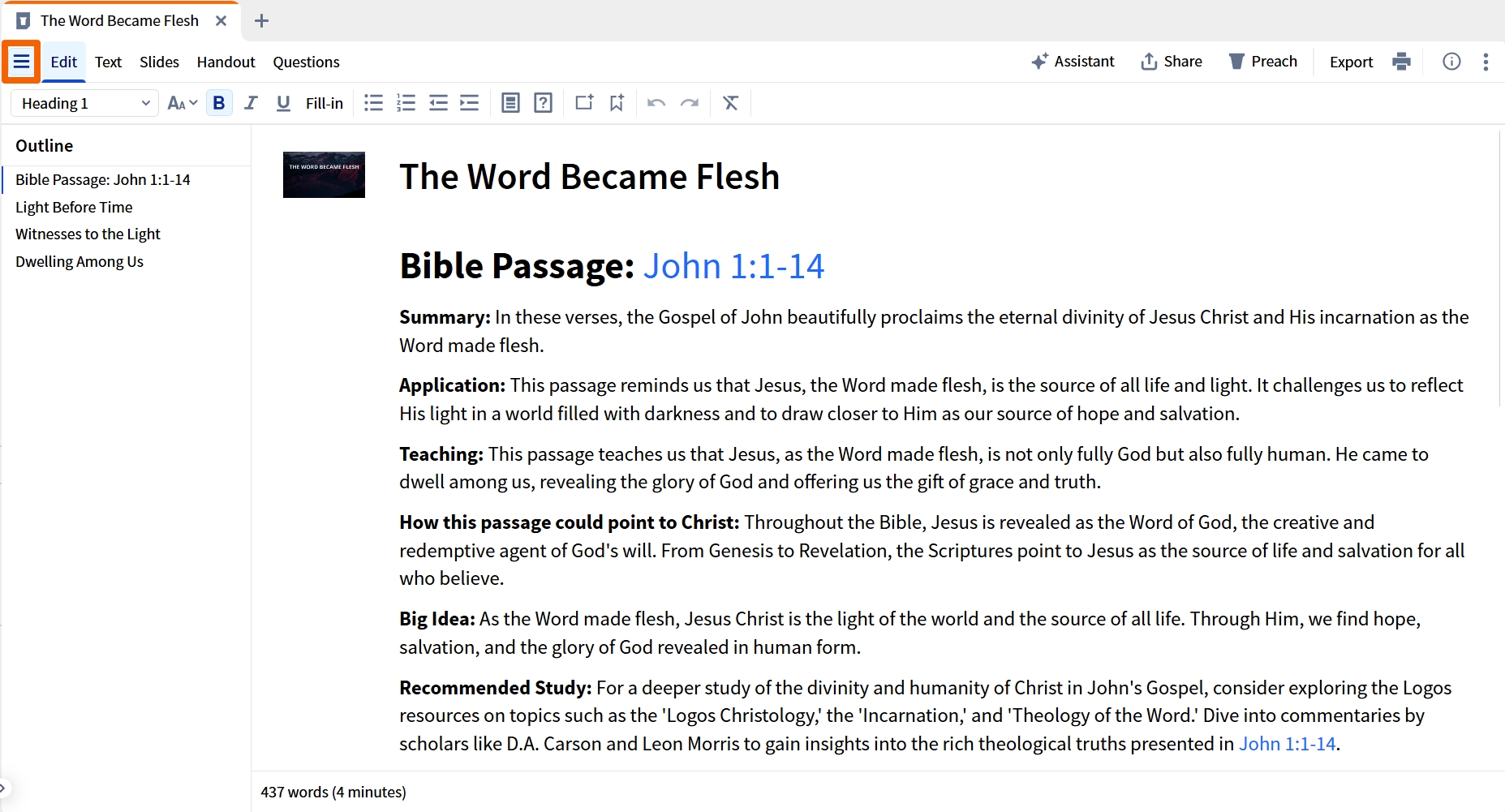Add a new slide
This screenshot has height=812, width=1505.
tap(584, 103)
